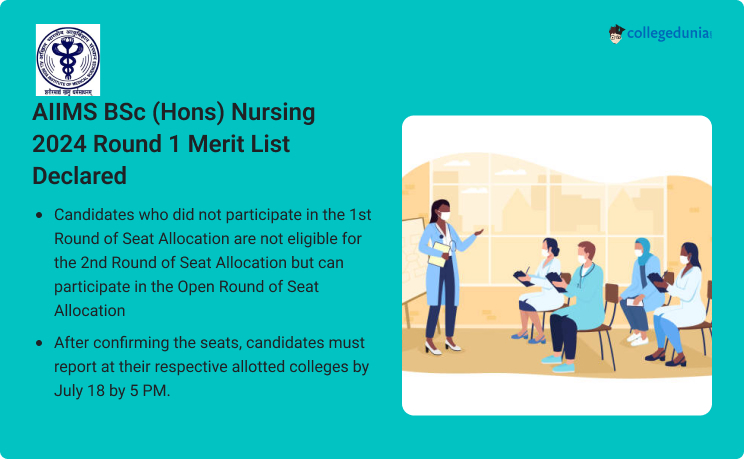Screen dimensions: 744x459
Task: Select the headline AIIMS BSc (Hons) Nursing
Action: 174,112
